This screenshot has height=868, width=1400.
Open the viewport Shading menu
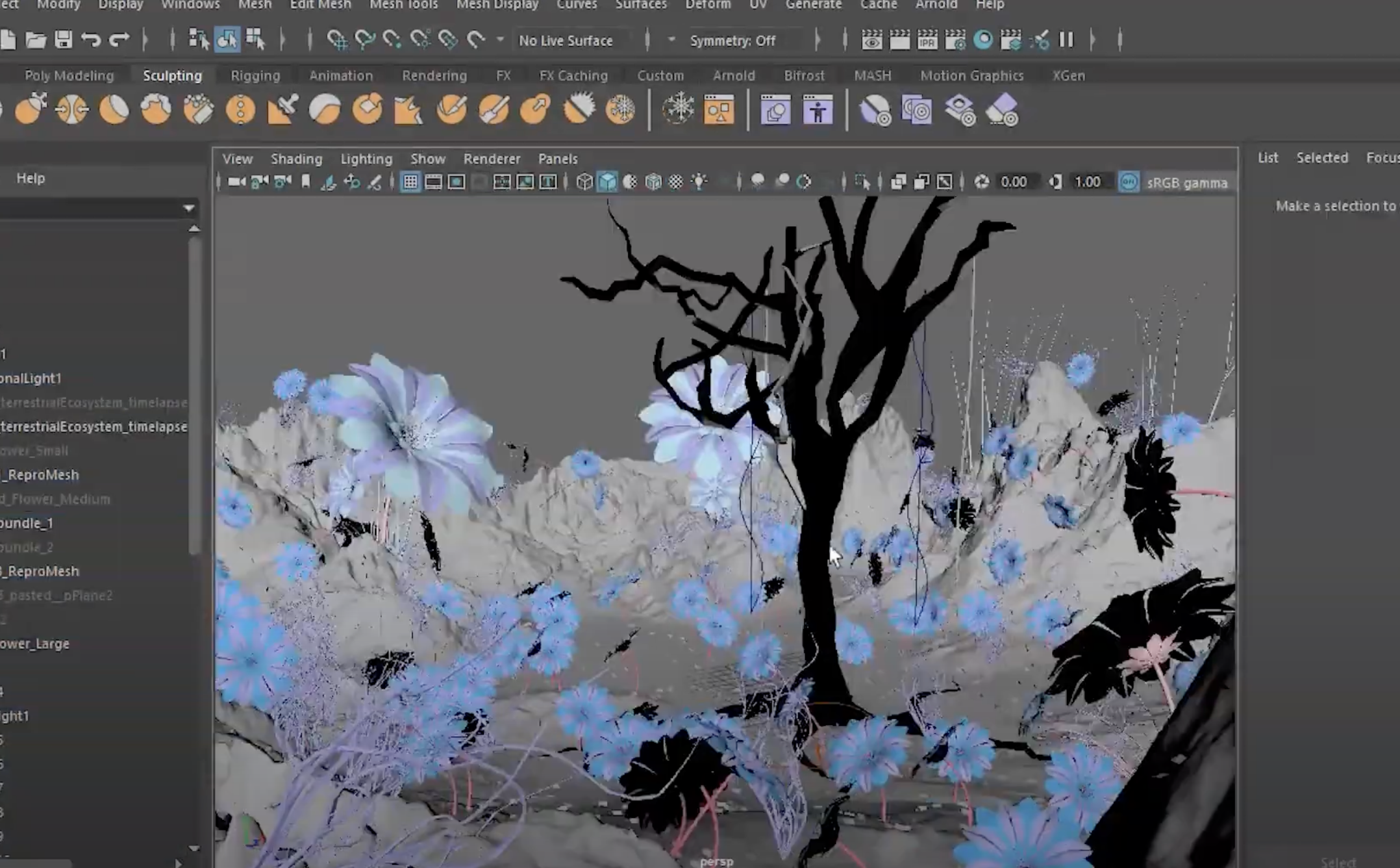click(296, 159)
